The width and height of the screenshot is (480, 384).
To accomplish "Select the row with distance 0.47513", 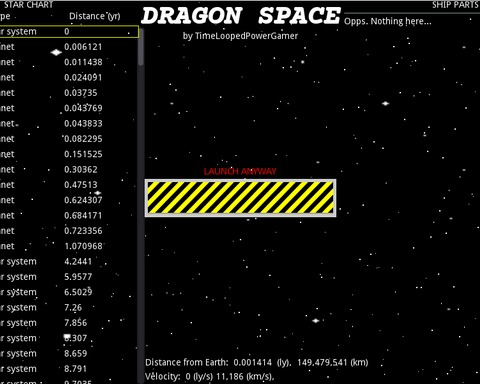I will pos(69,185).
